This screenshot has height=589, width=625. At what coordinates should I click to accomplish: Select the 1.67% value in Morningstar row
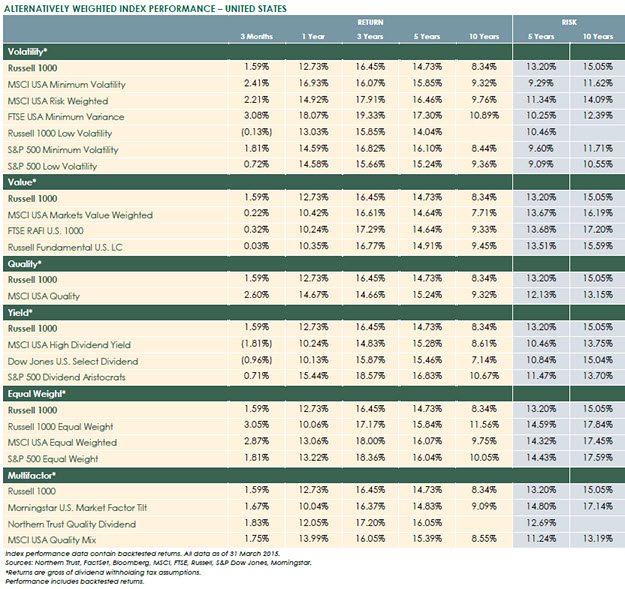256,506
